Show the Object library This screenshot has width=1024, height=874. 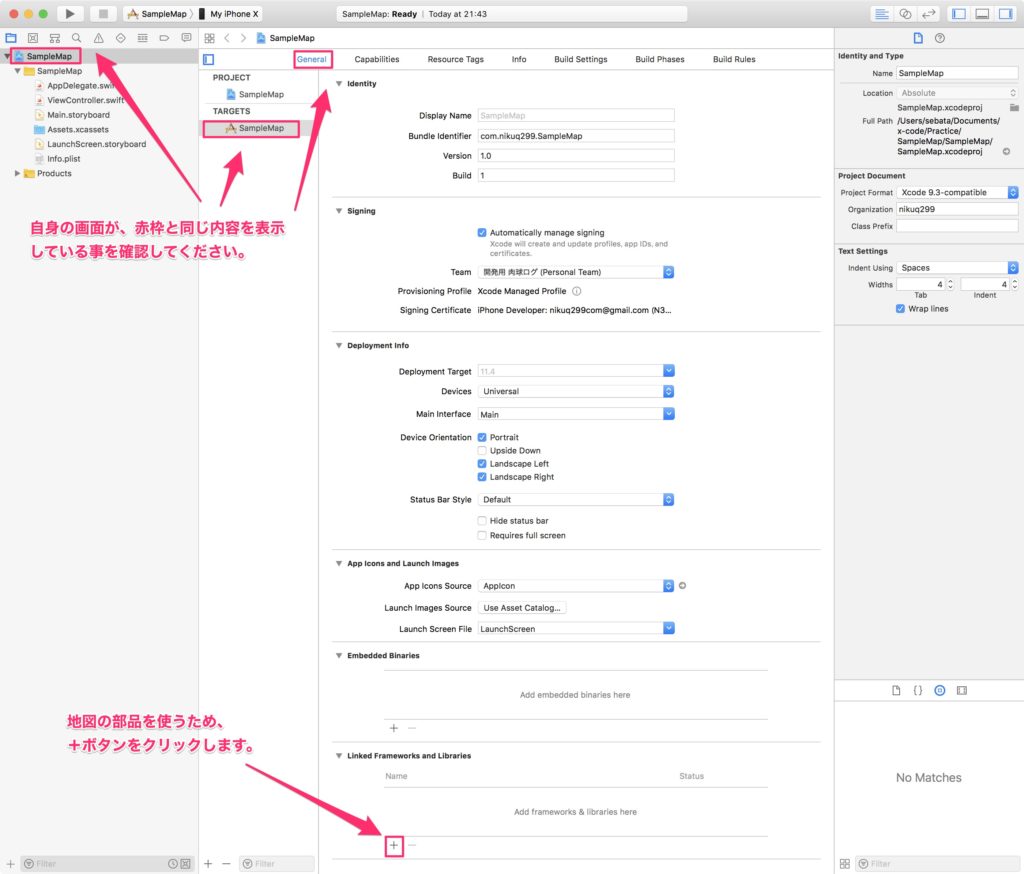940,690
